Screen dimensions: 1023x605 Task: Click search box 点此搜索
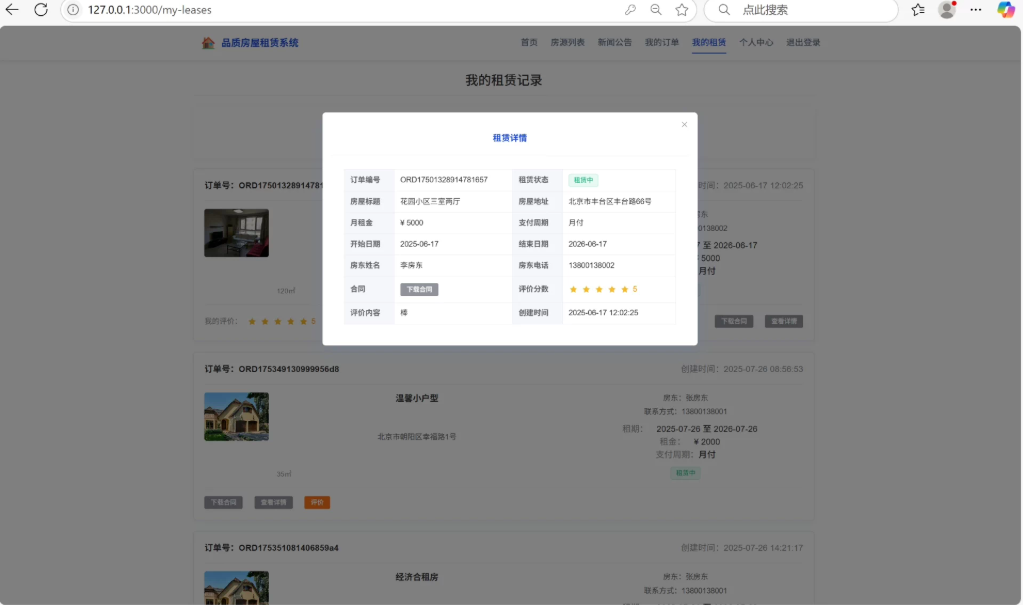[801, 10]
